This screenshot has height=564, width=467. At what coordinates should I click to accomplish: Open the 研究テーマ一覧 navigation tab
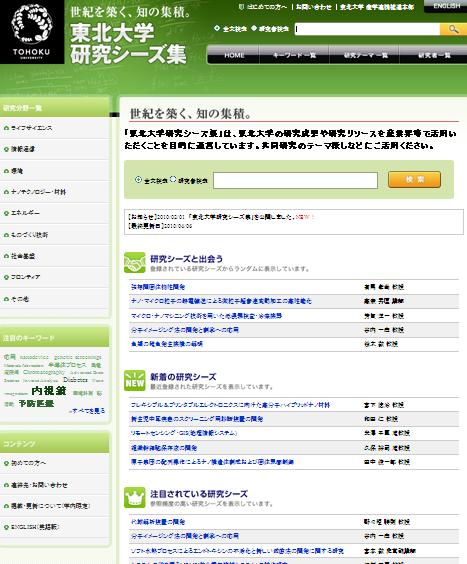point(364,55)
